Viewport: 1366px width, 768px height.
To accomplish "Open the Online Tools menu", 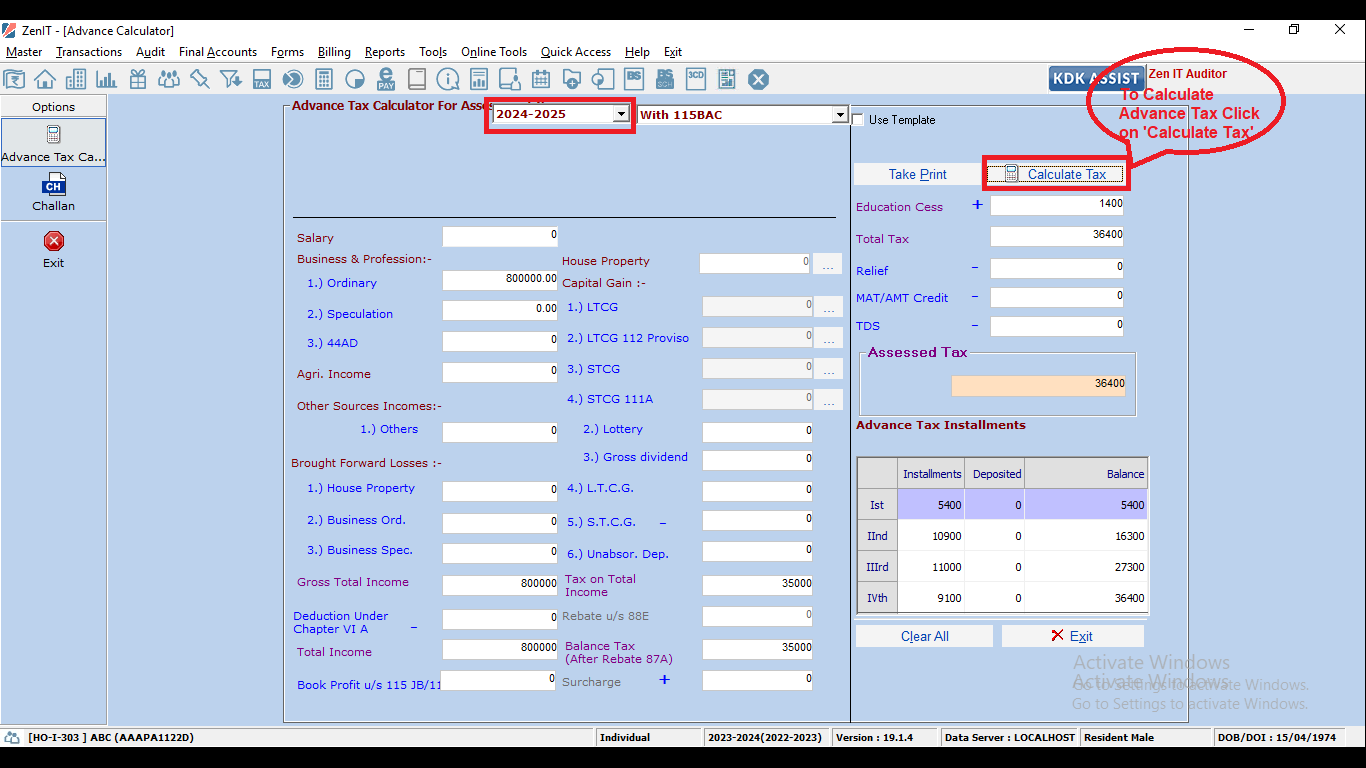I will [x=494, y=52].
